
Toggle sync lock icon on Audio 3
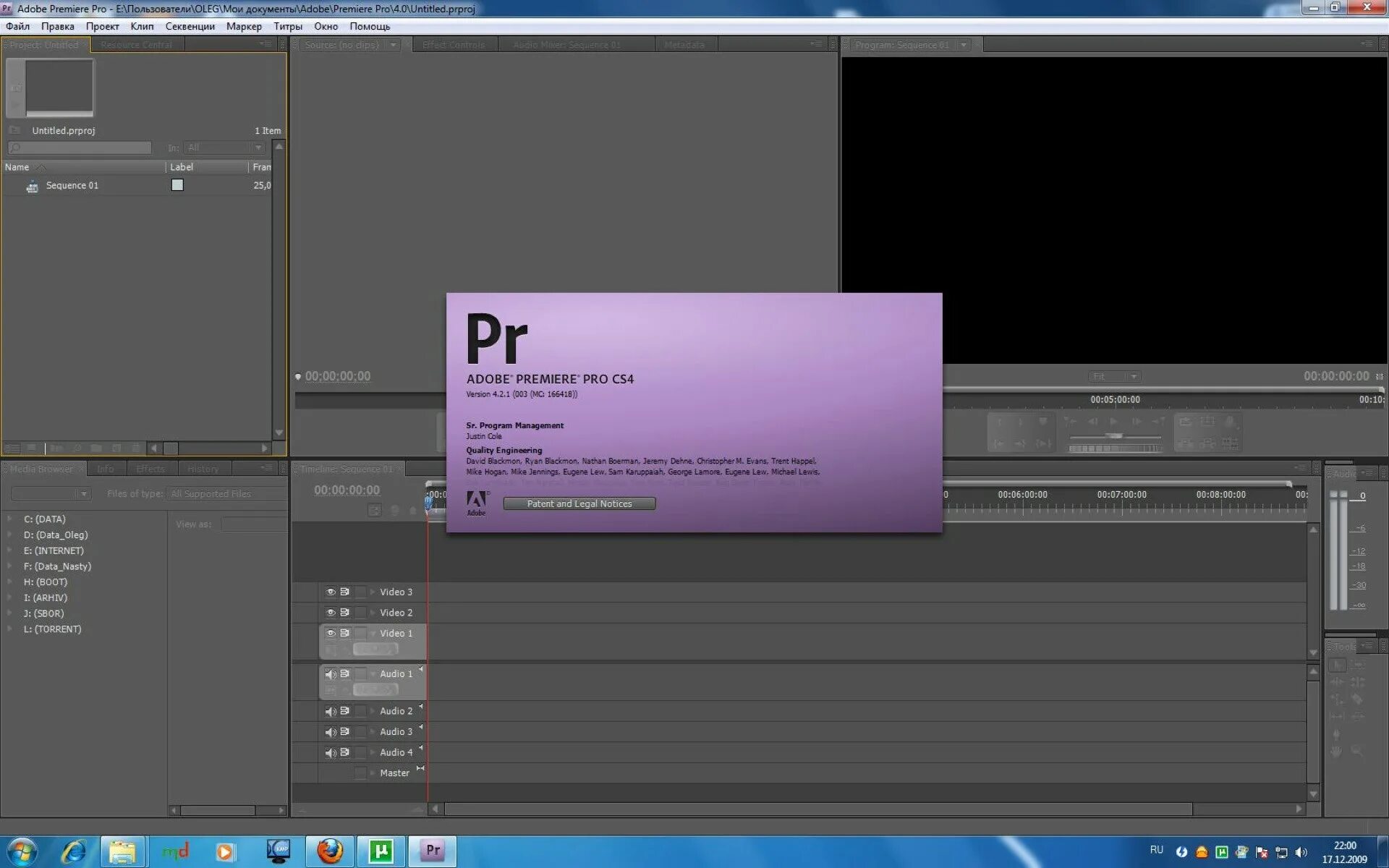coord(345,731)
